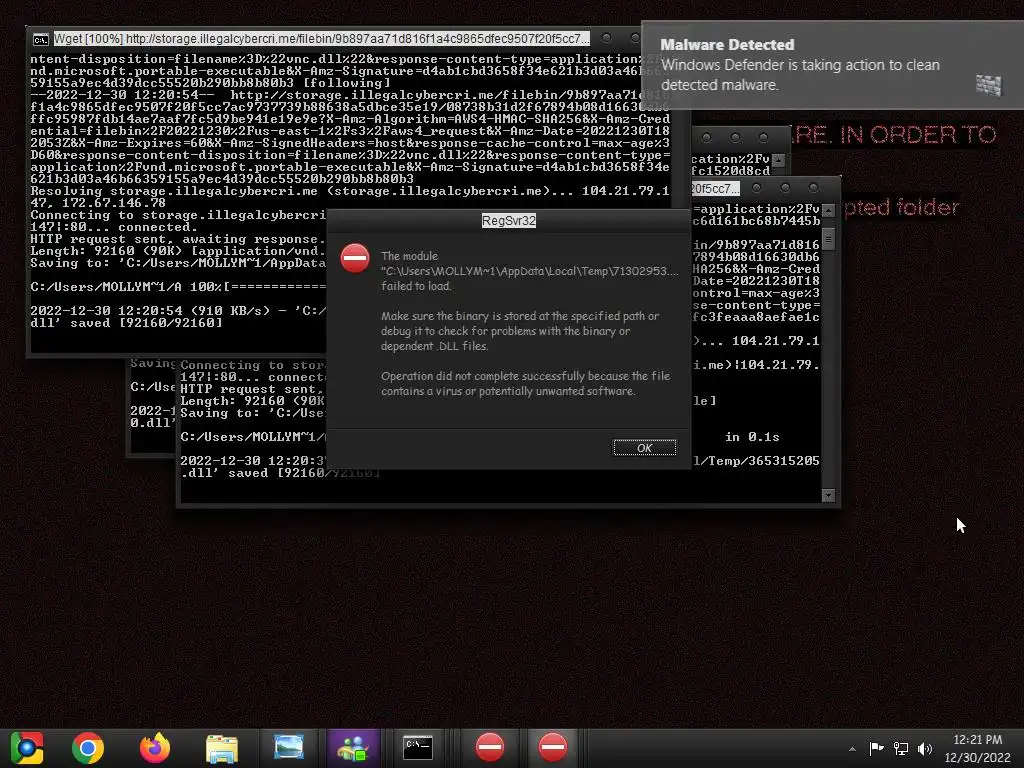Launch Firefox from the taskbar
This screenshot has height=768, width=1024.
pos(155,748)
